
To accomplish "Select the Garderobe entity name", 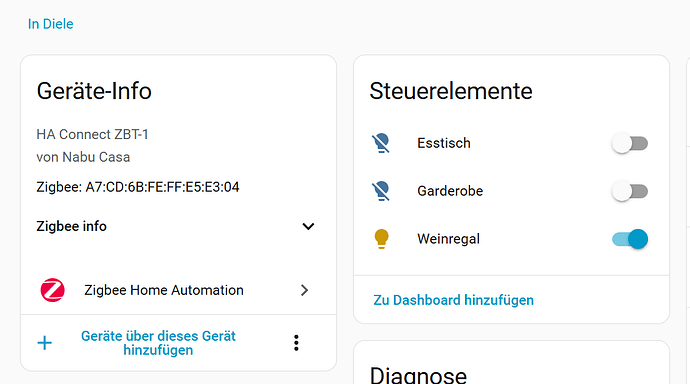I will 450,191.
